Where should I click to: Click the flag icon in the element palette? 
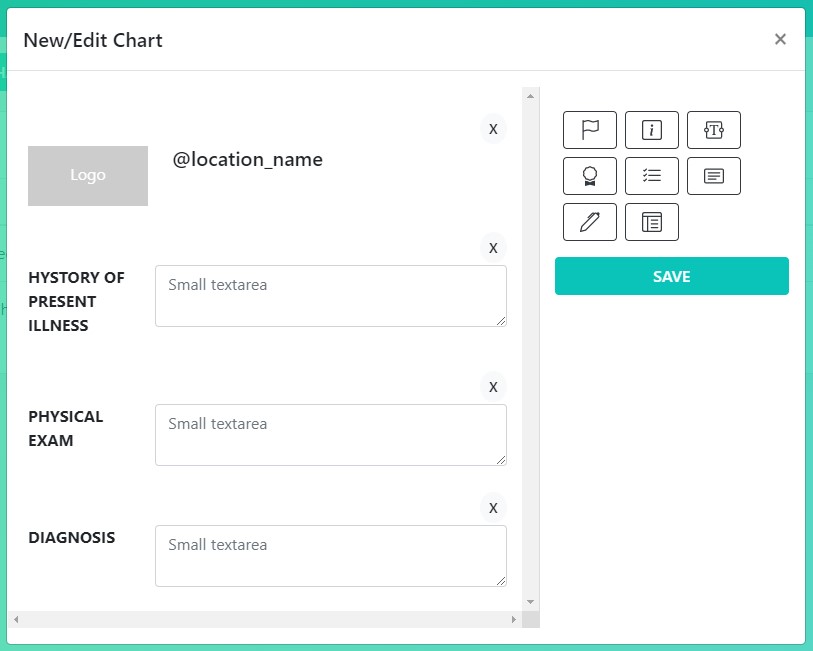coord(590,130)
